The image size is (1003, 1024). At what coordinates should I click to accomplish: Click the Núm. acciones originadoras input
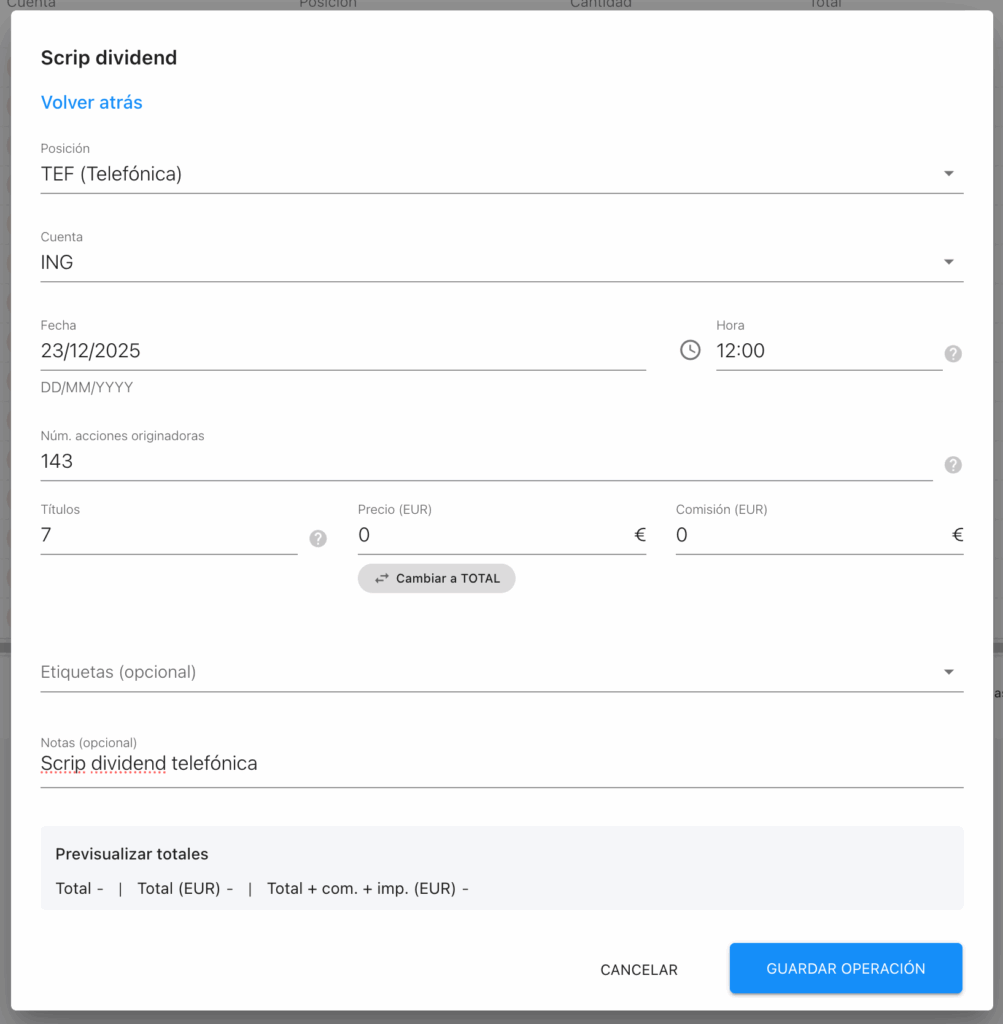click(485, 461)
